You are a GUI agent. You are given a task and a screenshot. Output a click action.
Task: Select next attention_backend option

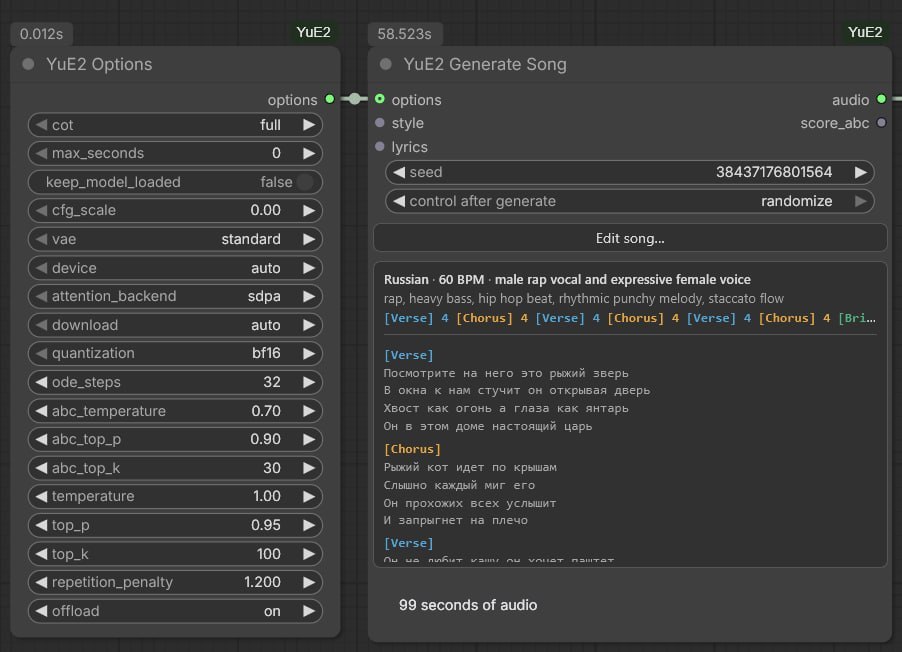tap(309, 296)
